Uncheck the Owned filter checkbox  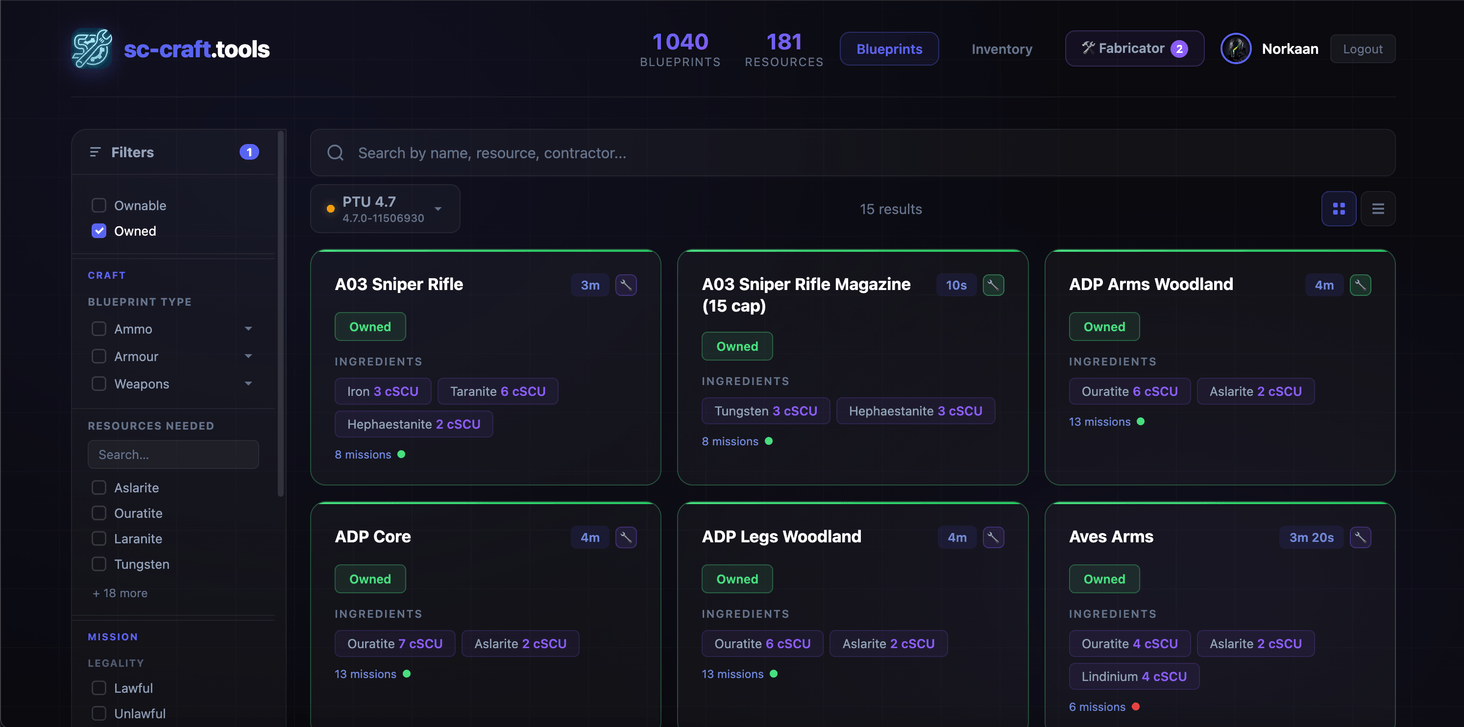click(x=99, y=231)
